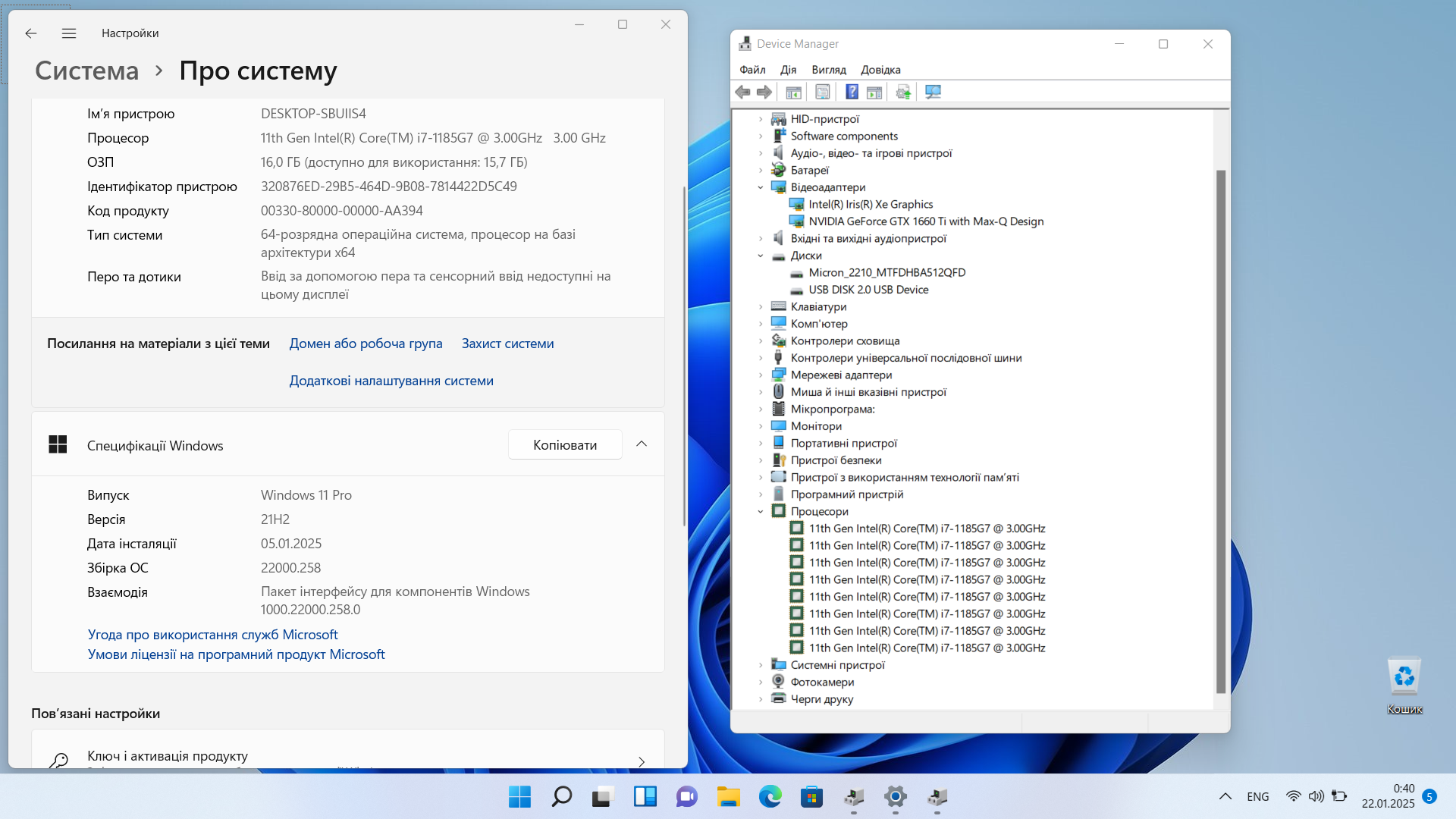
Task: Click the blue Help question mark icon
Action: pos(852,92)
